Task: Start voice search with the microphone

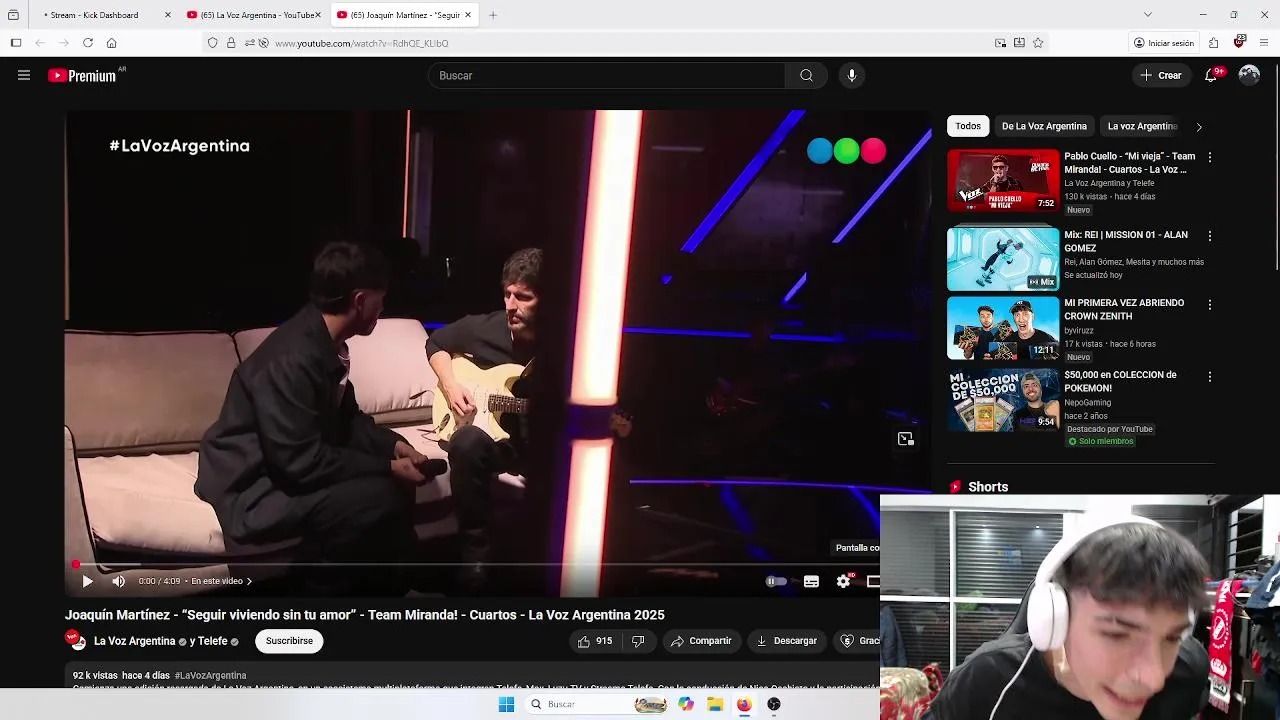Action: click(851, 75)
